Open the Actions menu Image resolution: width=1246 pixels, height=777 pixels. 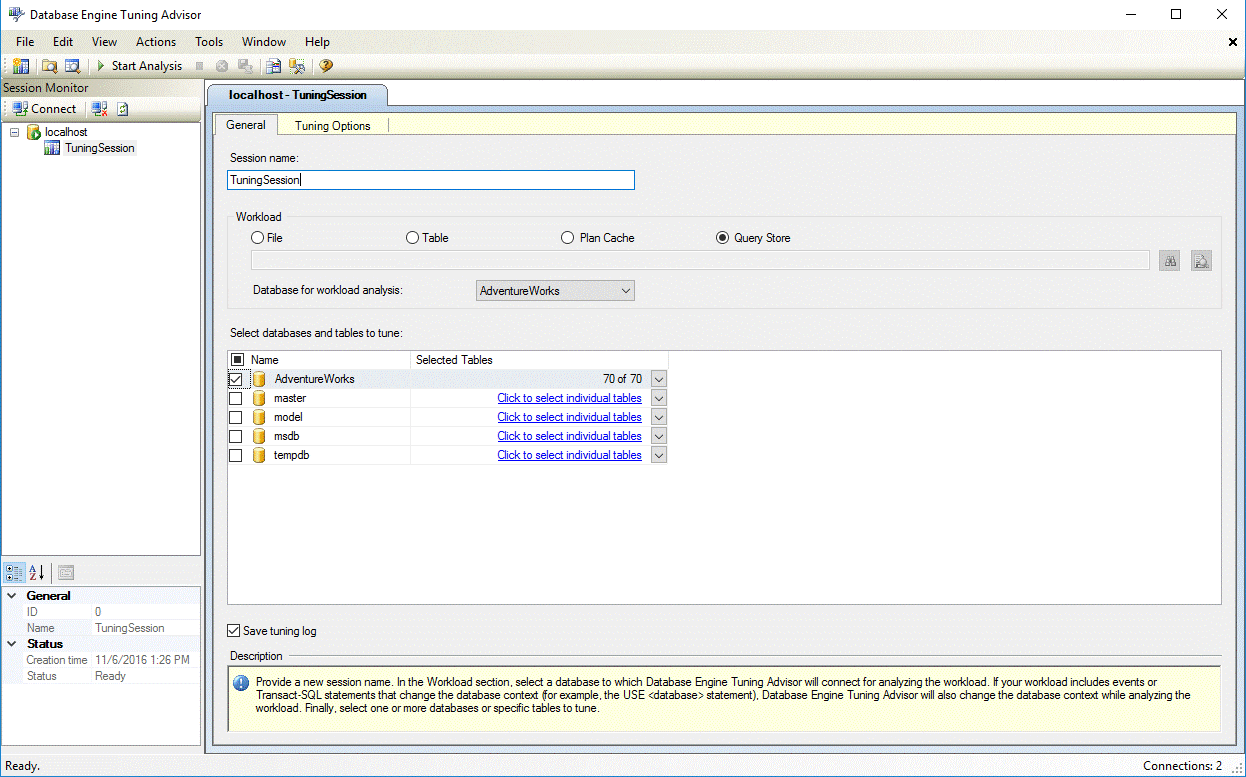coord(155,42)
